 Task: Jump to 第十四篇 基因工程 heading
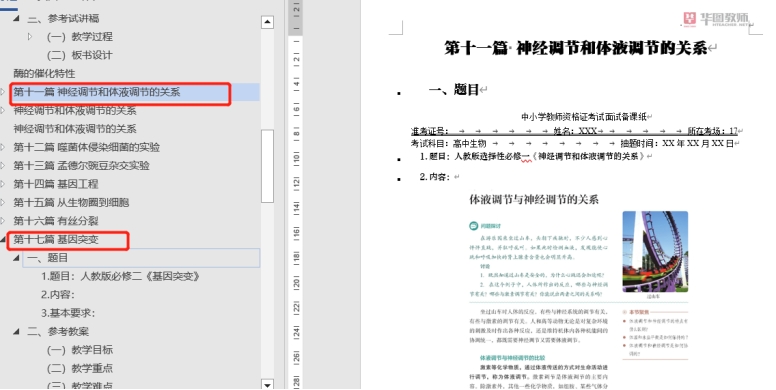pos(55,184)
